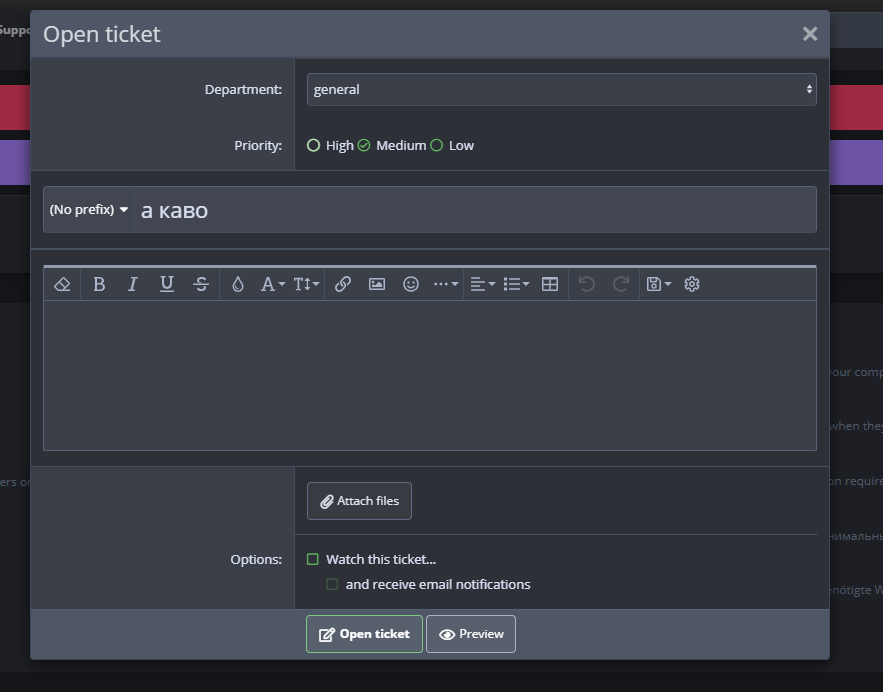The height and width of the screenshot is (692, 883).
Task: Open the font size dropdown
Action: pyautogui.click(x=306, y=284)
